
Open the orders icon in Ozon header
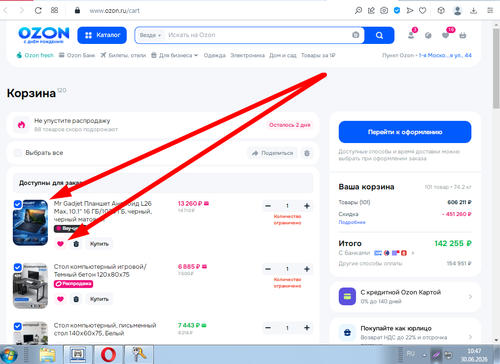428,35
